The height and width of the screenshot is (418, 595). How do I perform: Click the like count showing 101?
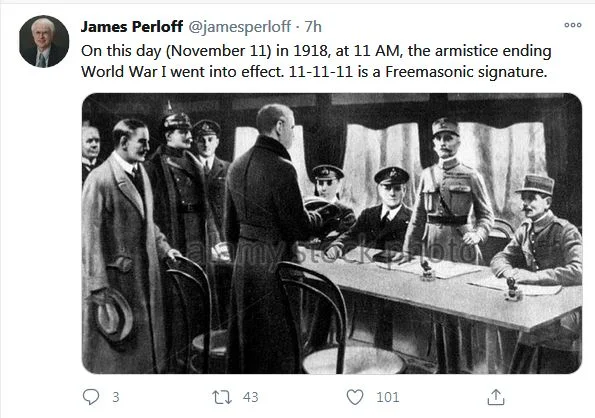coord(387,397)
